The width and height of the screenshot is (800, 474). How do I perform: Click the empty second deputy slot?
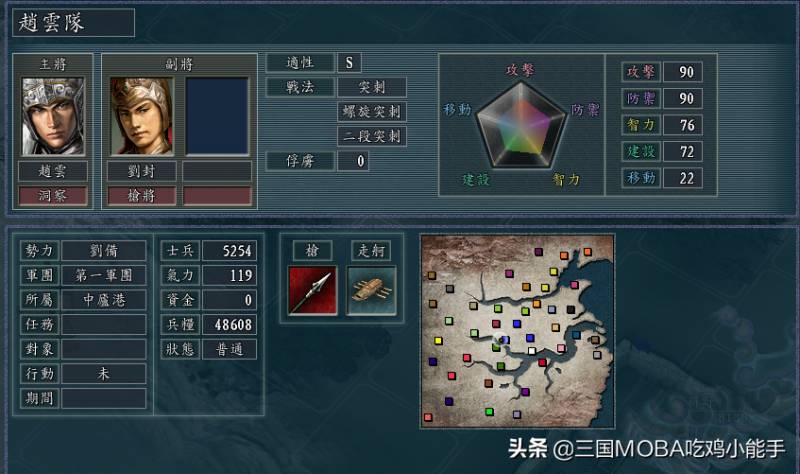[217, 116]
